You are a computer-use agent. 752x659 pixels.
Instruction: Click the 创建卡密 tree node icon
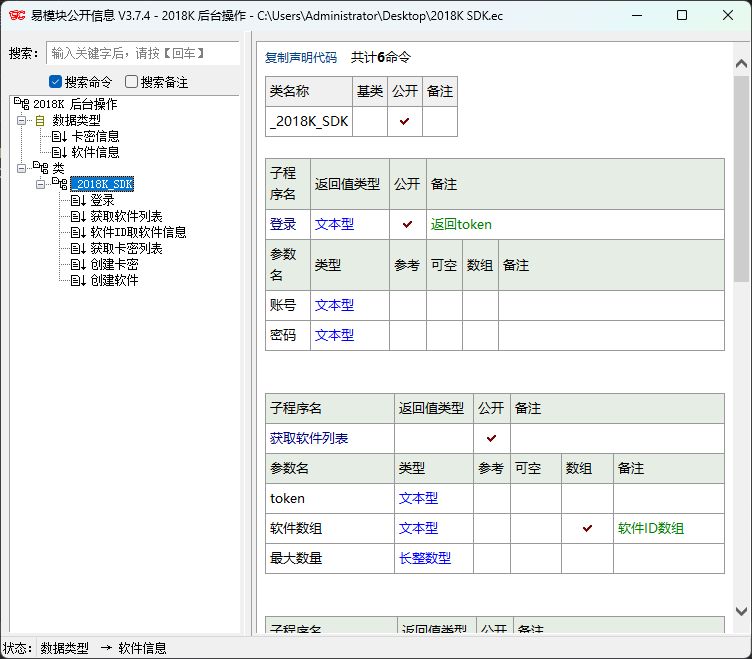(78, 264)
